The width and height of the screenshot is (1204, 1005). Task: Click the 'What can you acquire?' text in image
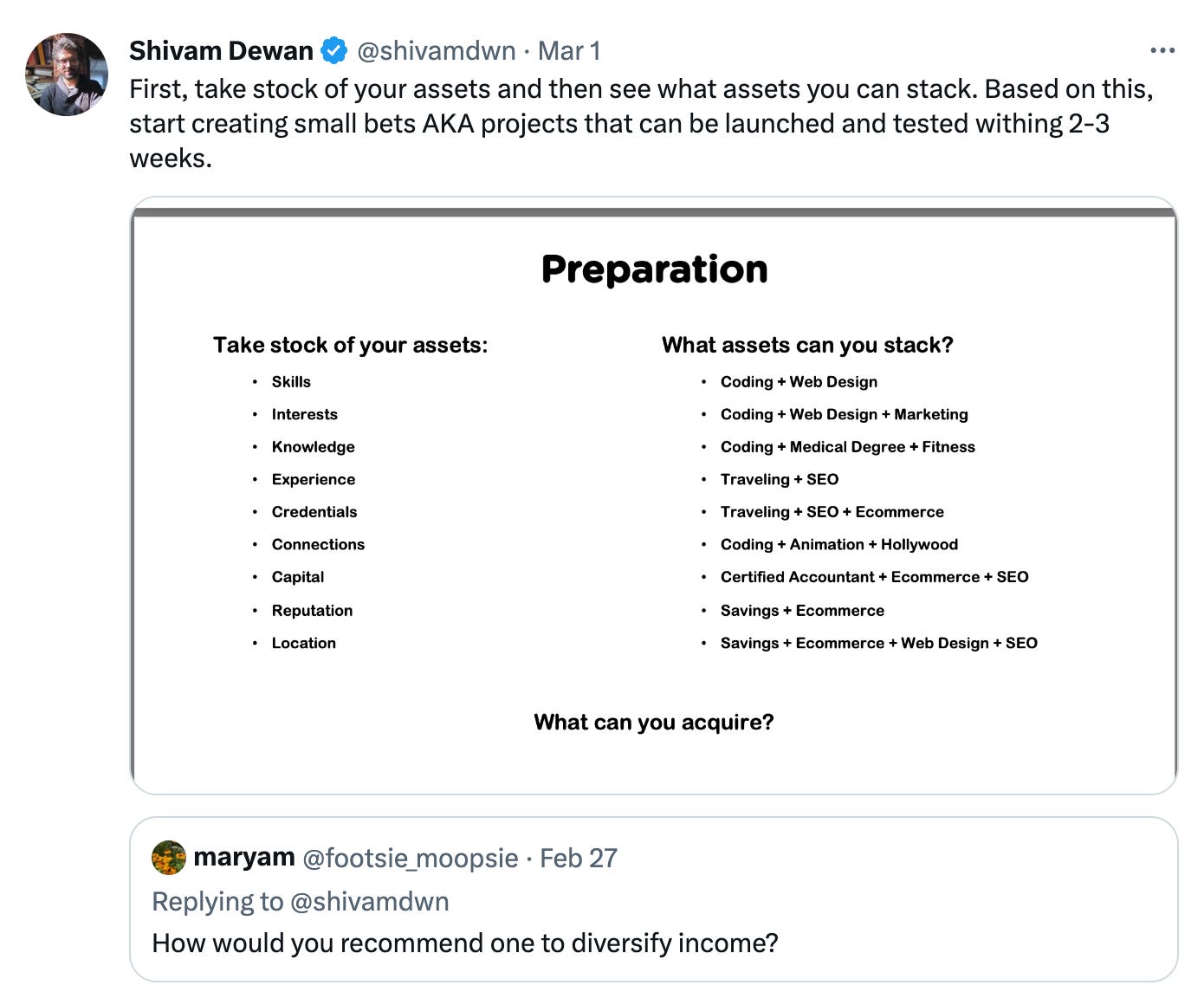pos(654,723)
